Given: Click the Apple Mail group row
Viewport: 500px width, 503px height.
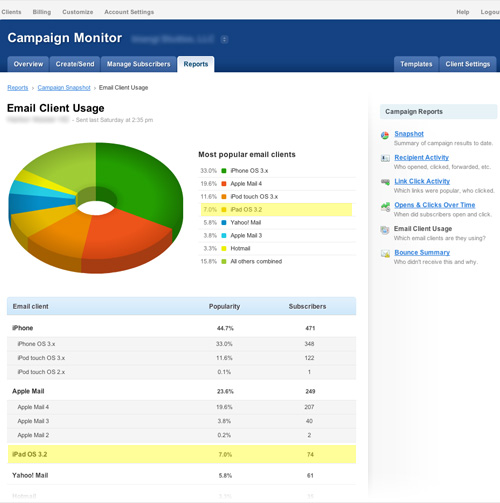Looking at the screenshot, I should [182, 391].
